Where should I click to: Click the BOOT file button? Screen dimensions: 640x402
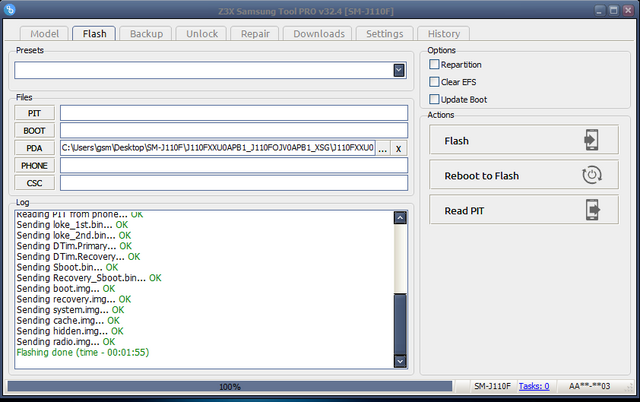pyautogui.click(x=34, y=131)
